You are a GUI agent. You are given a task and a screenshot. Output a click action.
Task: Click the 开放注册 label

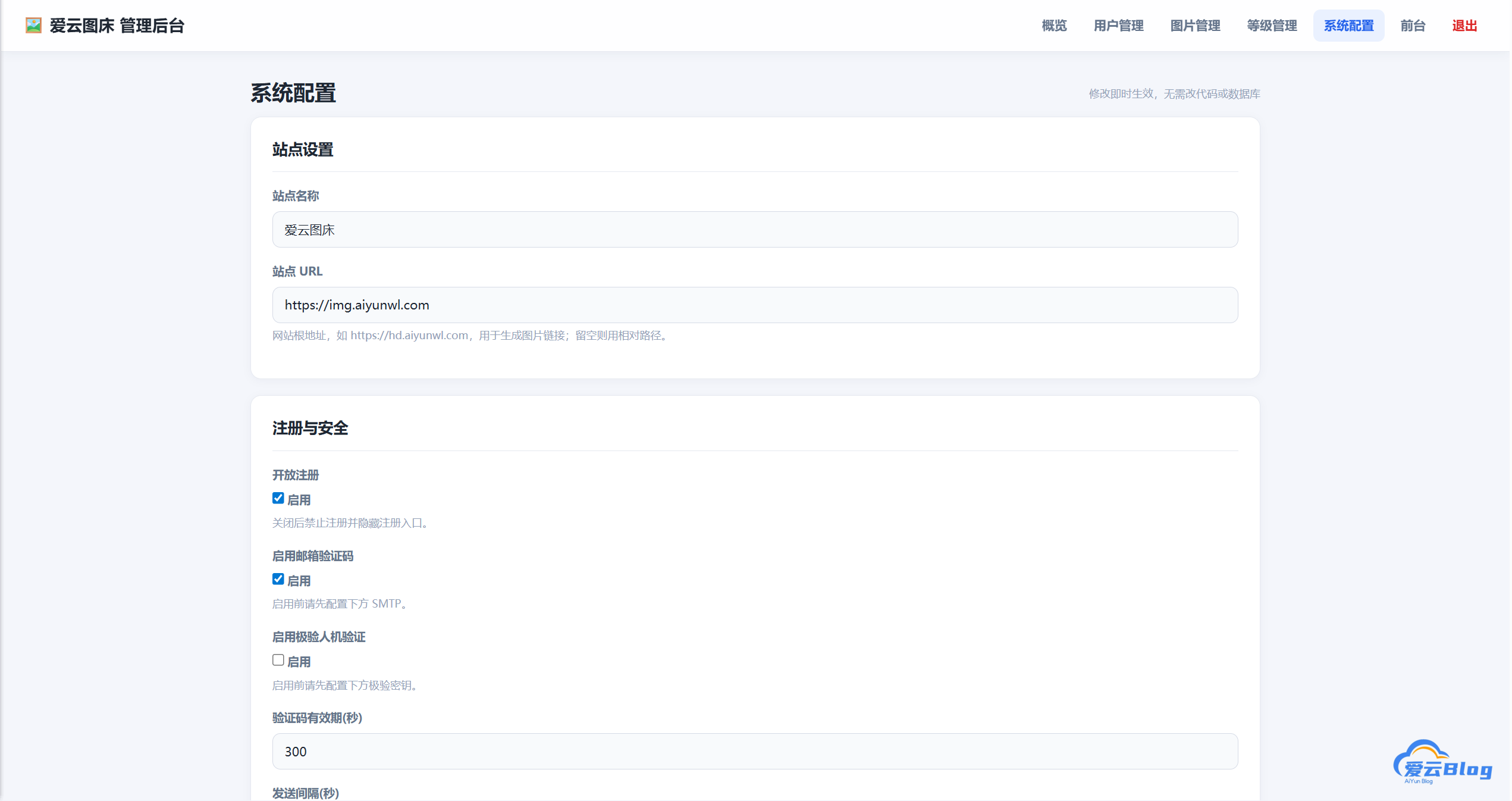(296, 475)
